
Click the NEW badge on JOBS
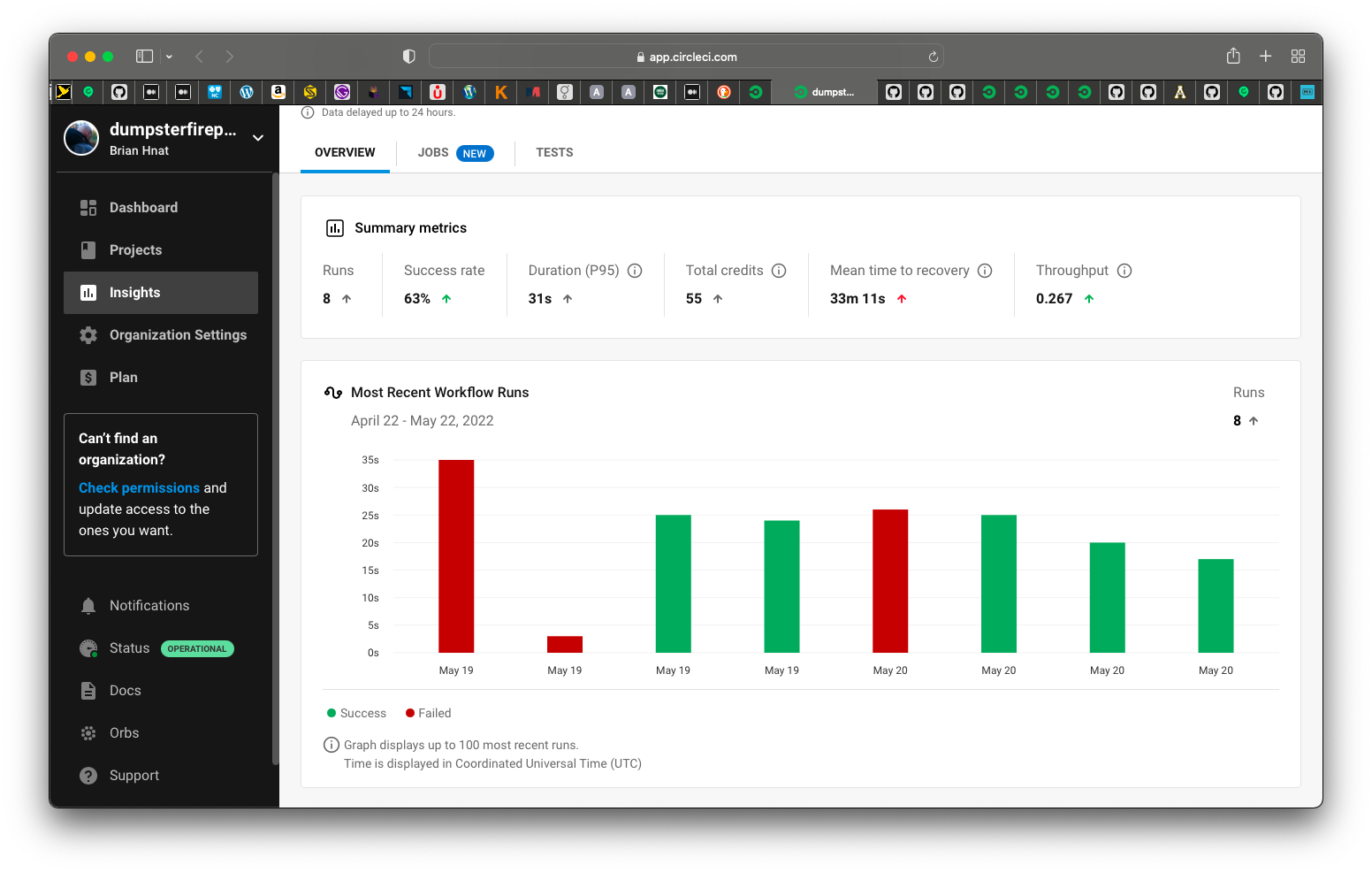[x=475, y=154]
